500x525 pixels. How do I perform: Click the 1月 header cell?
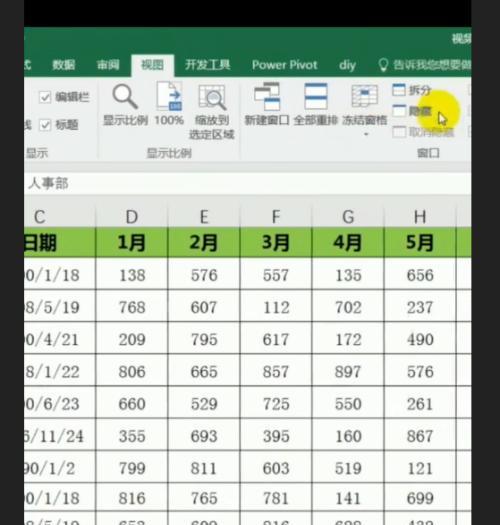pos(132,243)
